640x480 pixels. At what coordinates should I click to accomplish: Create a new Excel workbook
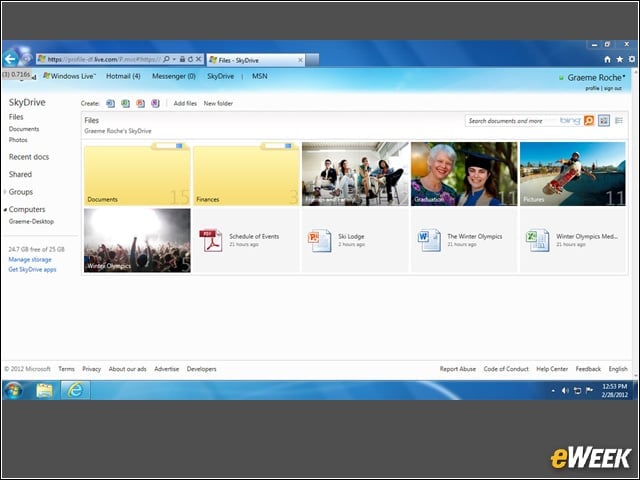(x=126, y=104)
